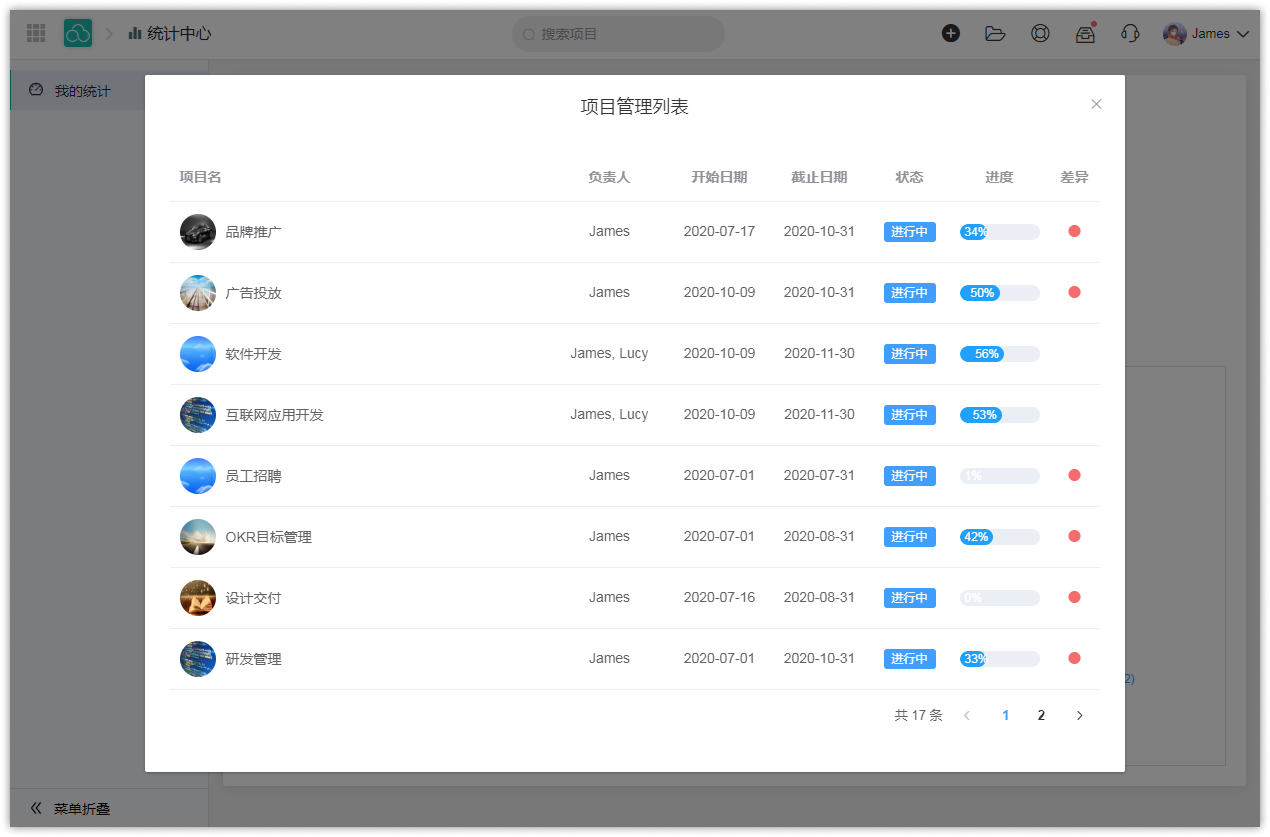Click the 软件开发 56% progress bar
This screenshot has height=837, width=1270.
[999, 354]
